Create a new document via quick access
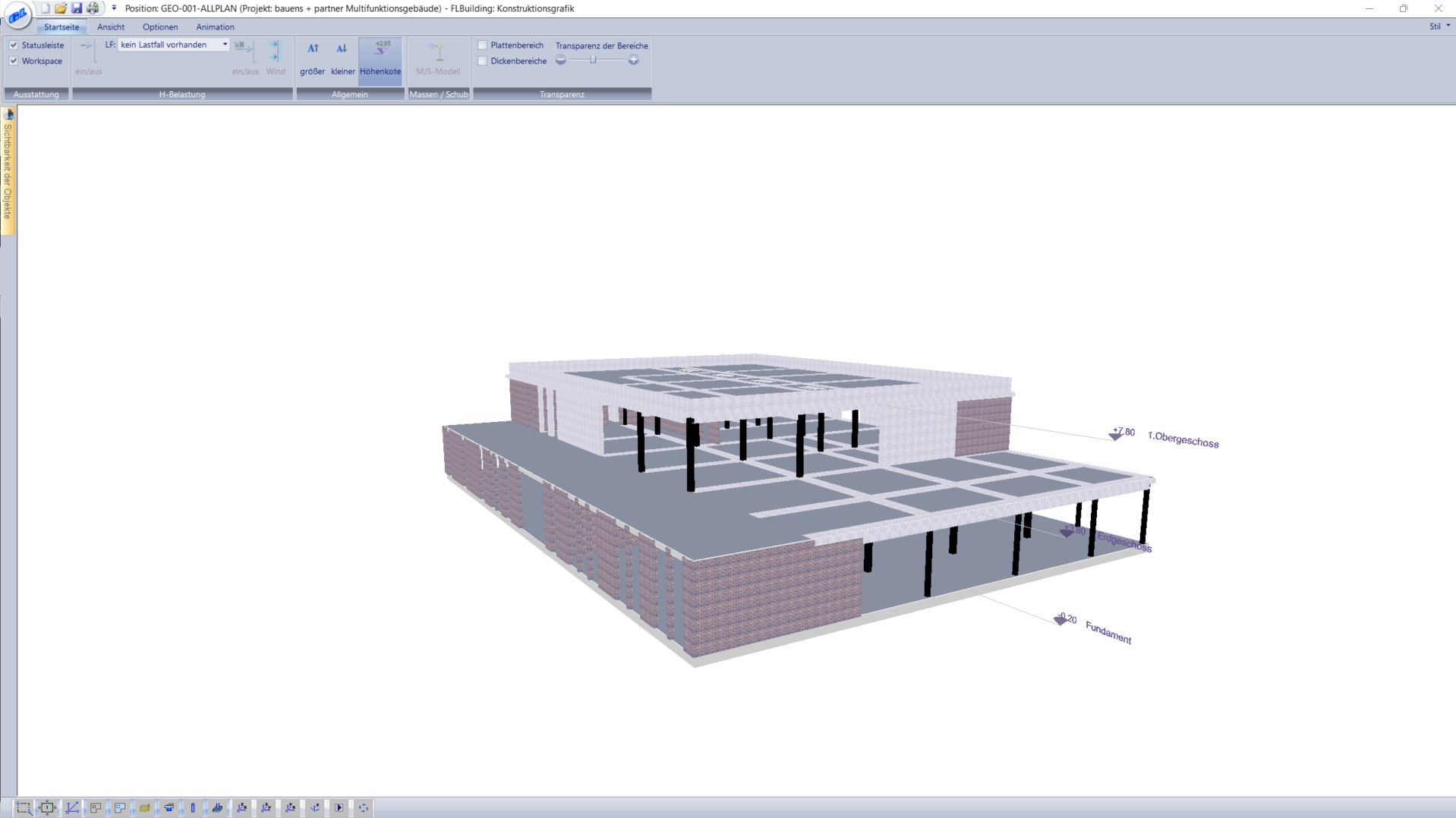Viewport: 1456px width, 818px height. (45, 8)
